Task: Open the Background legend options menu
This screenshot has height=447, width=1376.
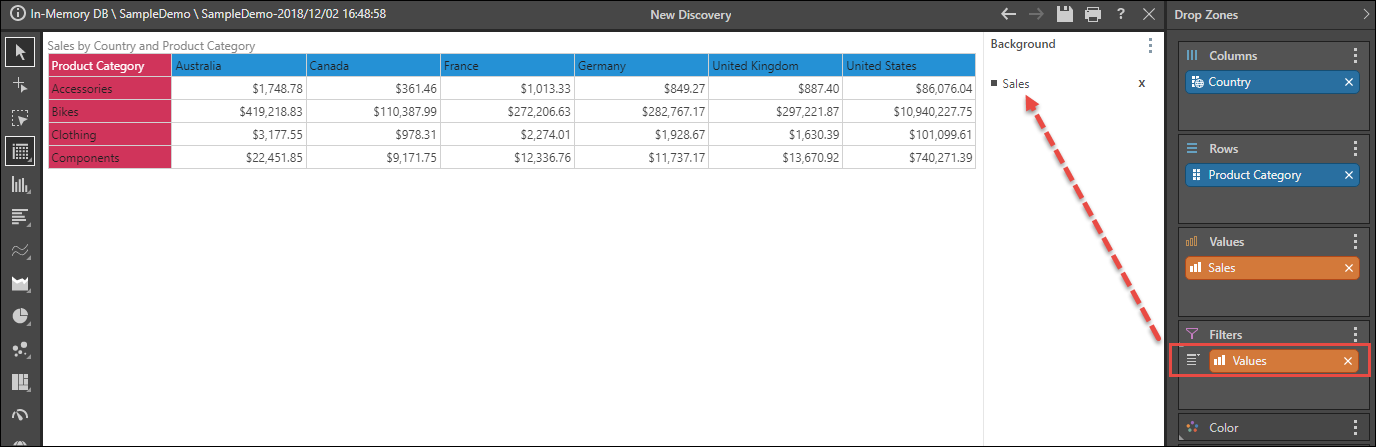Action: coord(1150,45)
